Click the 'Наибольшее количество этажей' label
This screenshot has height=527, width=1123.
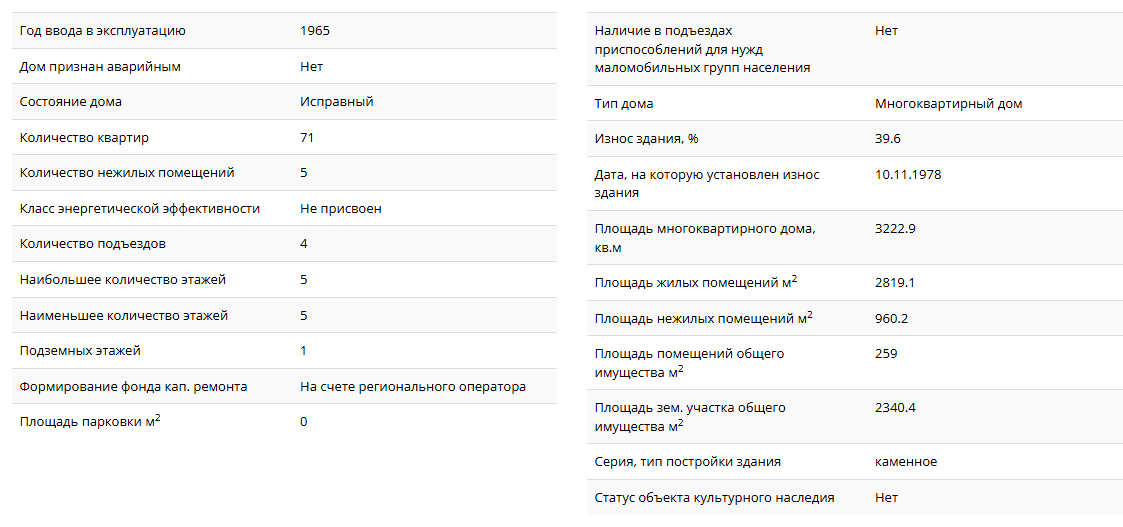(x=123, y=280)
